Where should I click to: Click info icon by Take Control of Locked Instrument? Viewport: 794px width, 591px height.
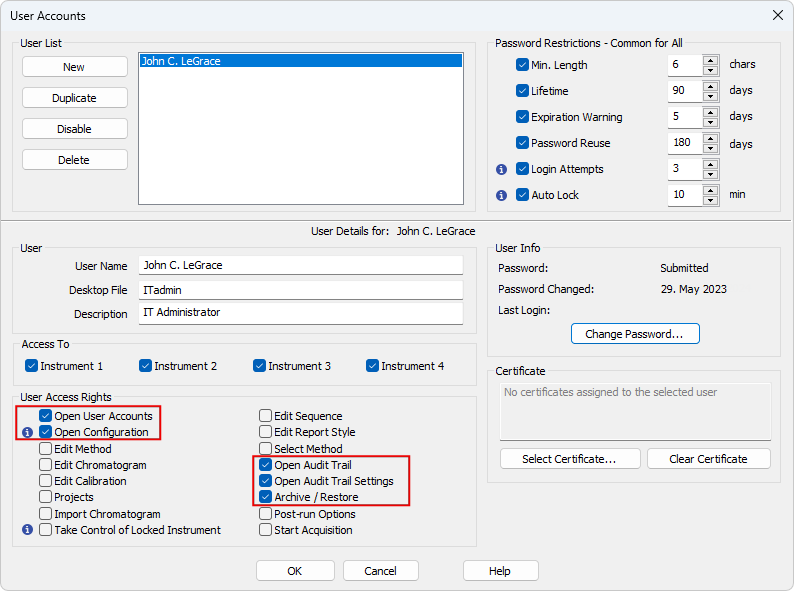[27, 530]
